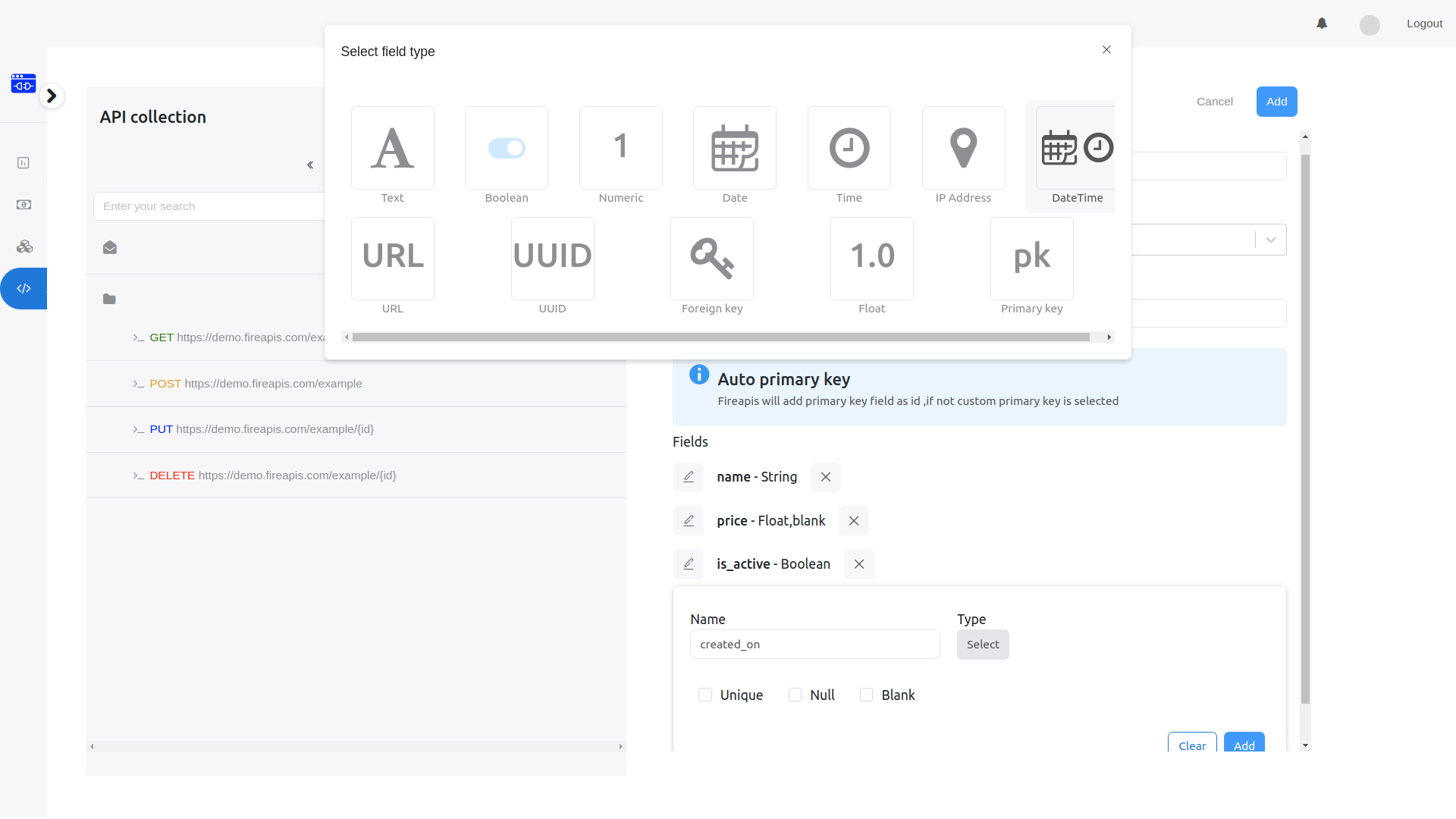Open the dashboard chart sidebar icon

coord(24,163)
